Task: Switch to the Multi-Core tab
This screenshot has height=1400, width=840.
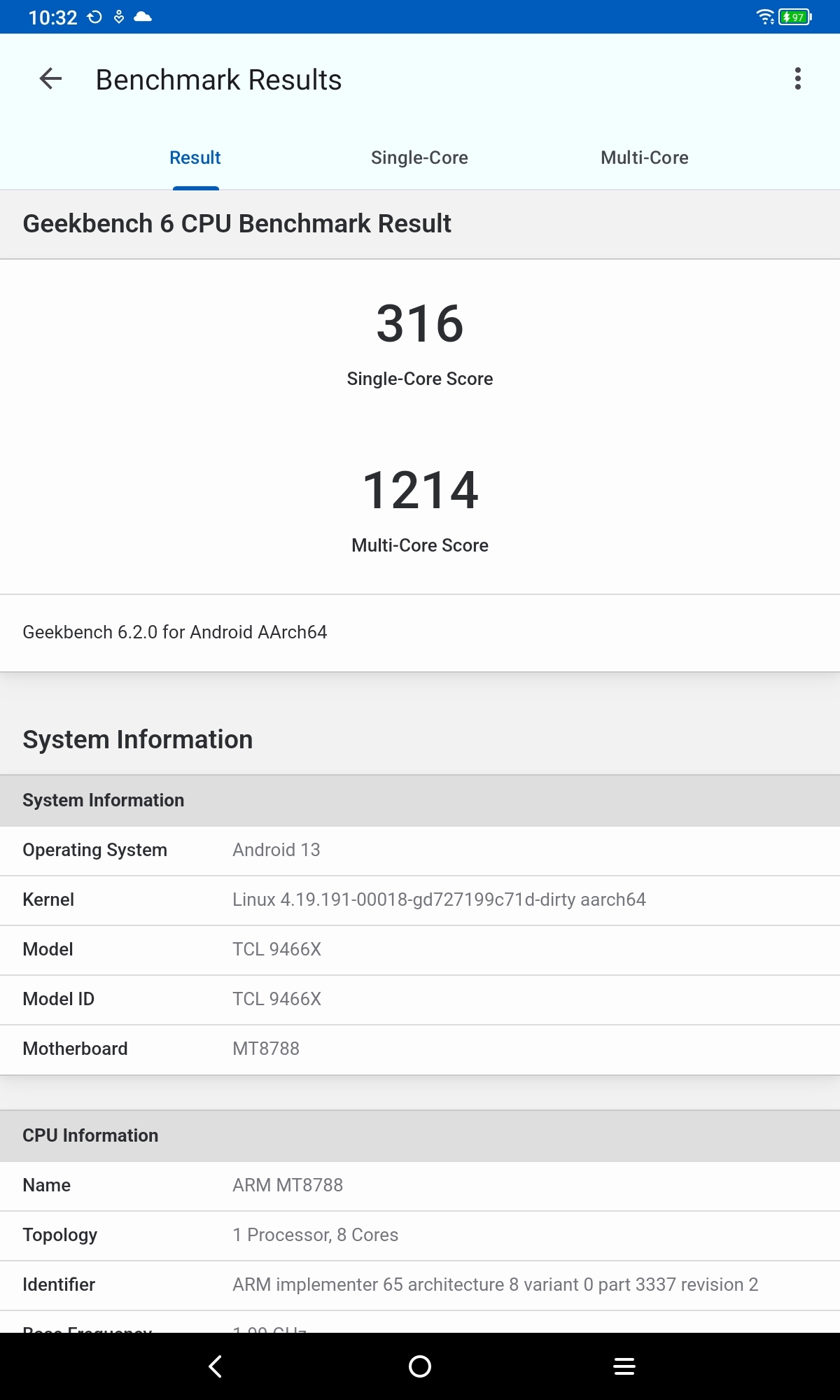Action: [644, 158]
